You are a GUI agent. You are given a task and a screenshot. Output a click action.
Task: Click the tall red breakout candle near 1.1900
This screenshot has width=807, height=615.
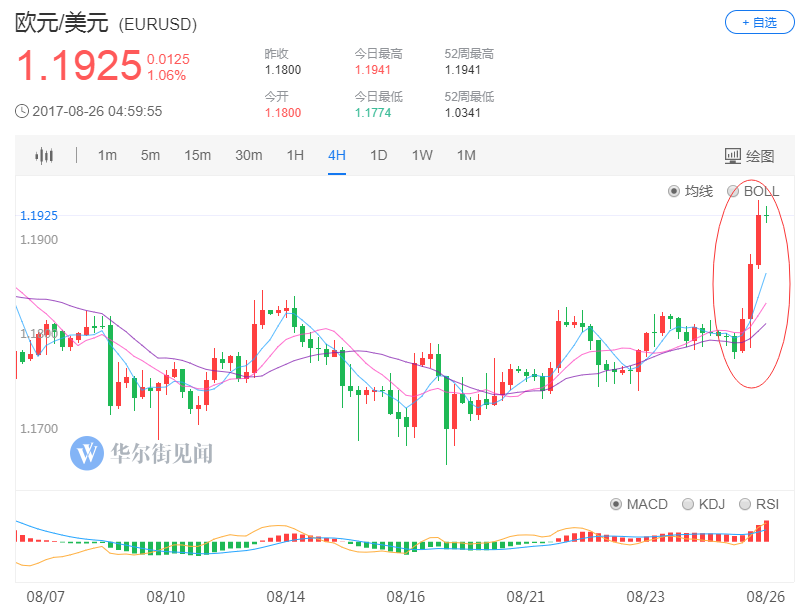coord(759,240)
